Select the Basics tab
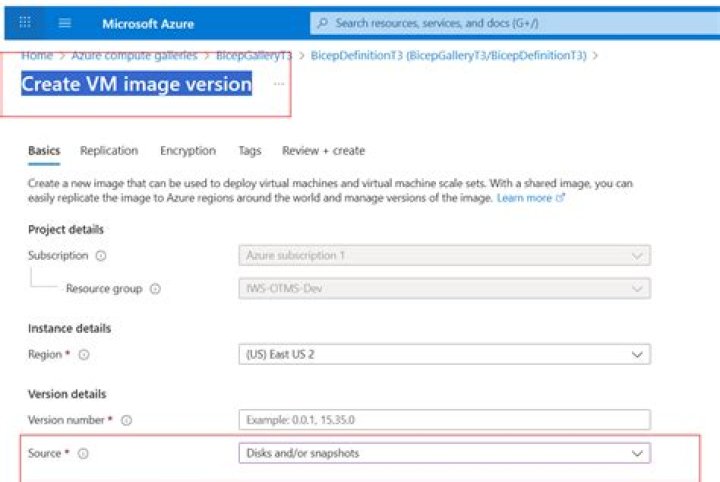The height and width of the screenshot is (482, 720). tap(44, 151)
